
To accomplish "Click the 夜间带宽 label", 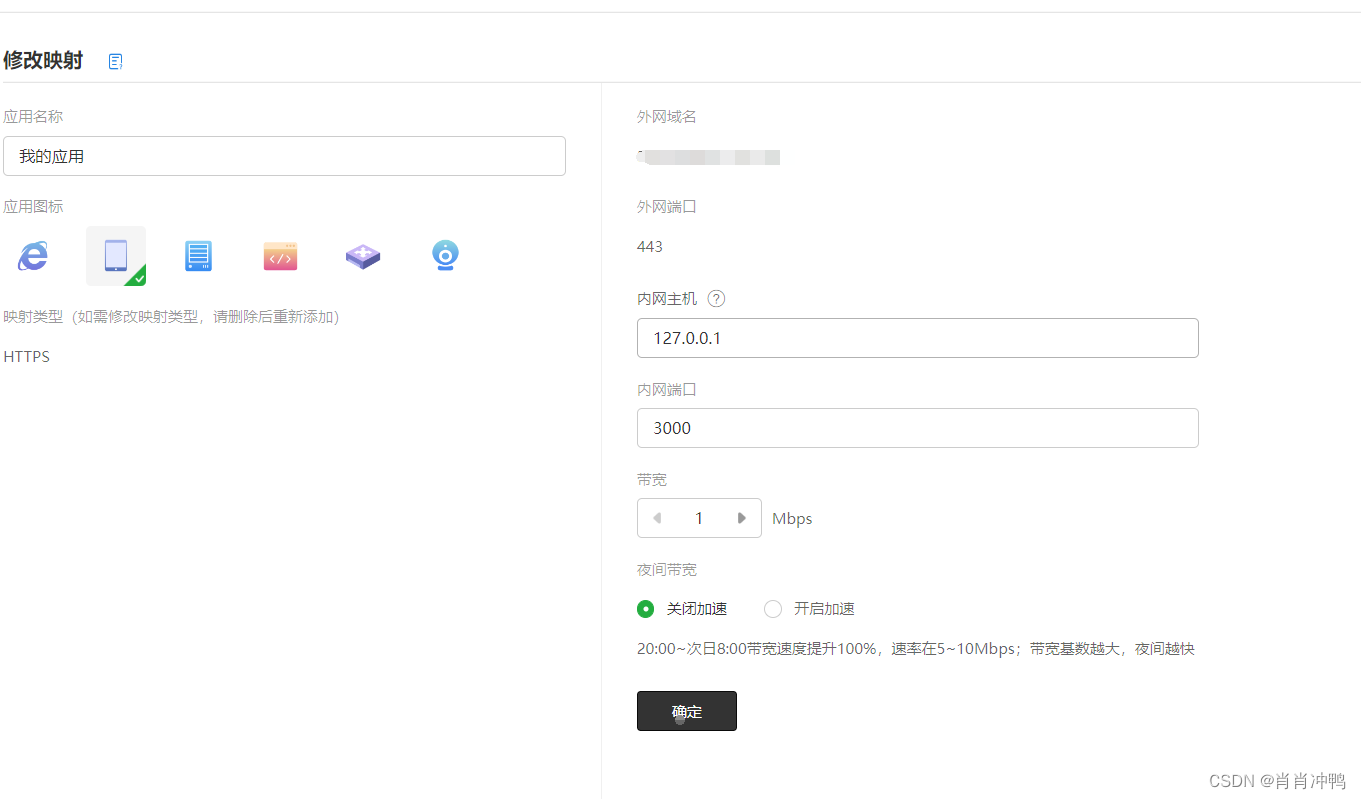I will (667, 569).
